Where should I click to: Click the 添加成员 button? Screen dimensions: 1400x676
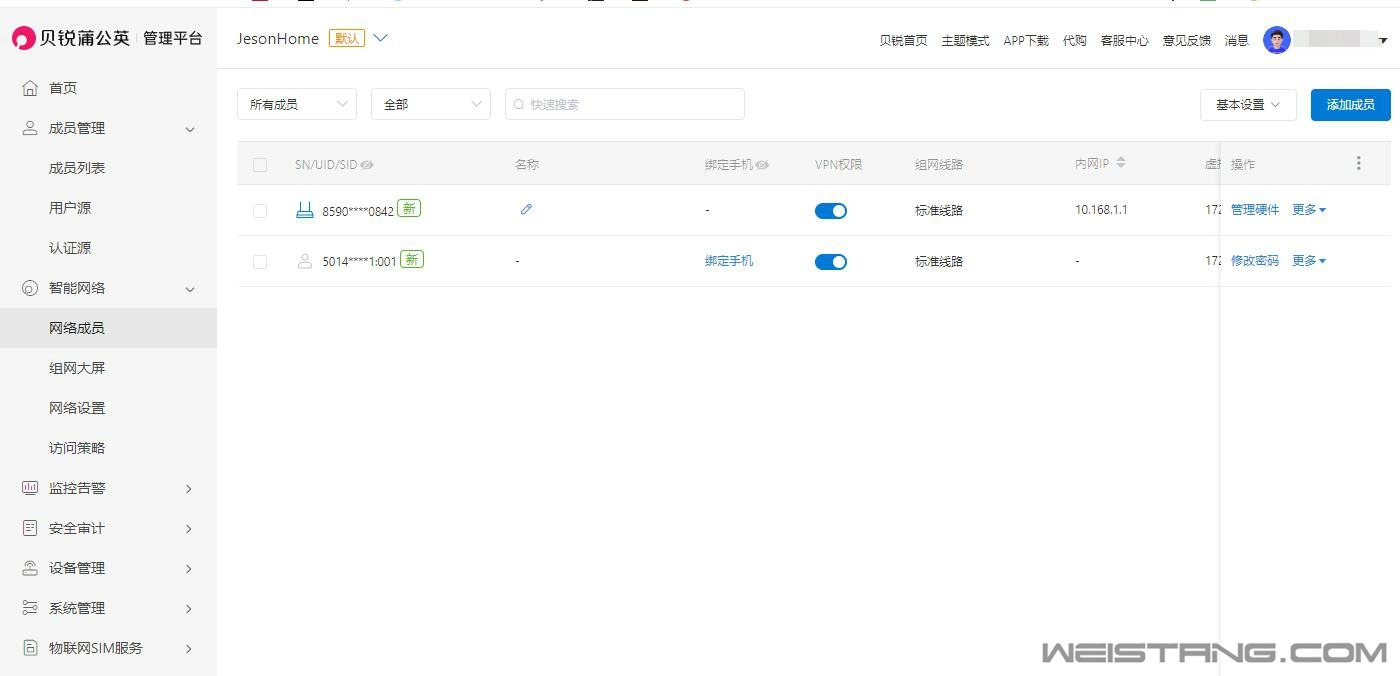tap(1350, 105)
